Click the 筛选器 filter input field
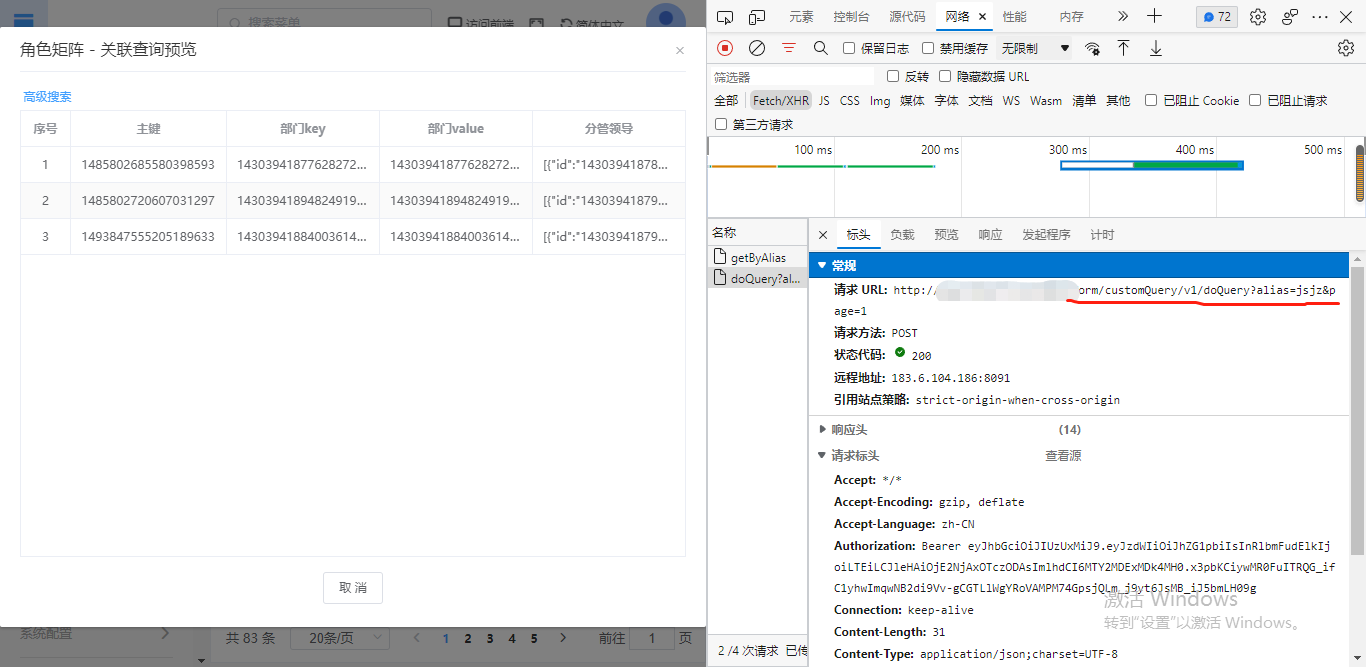Screen dimensions: 1366x667 click(790, 77)
